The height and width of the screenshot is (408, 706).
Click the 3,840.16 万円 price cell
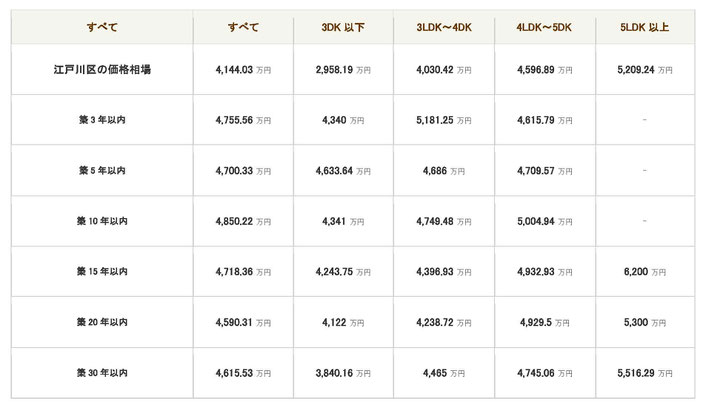coord(343,373)
